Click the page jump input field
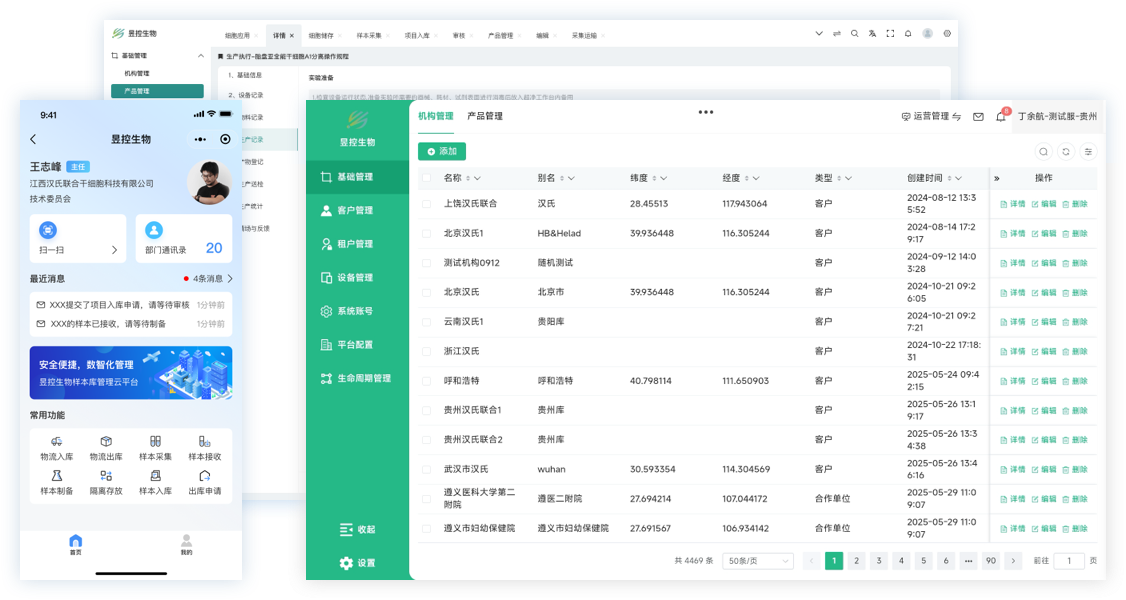The width and height of the screenshot is (1126, 600). point(1068,561)
